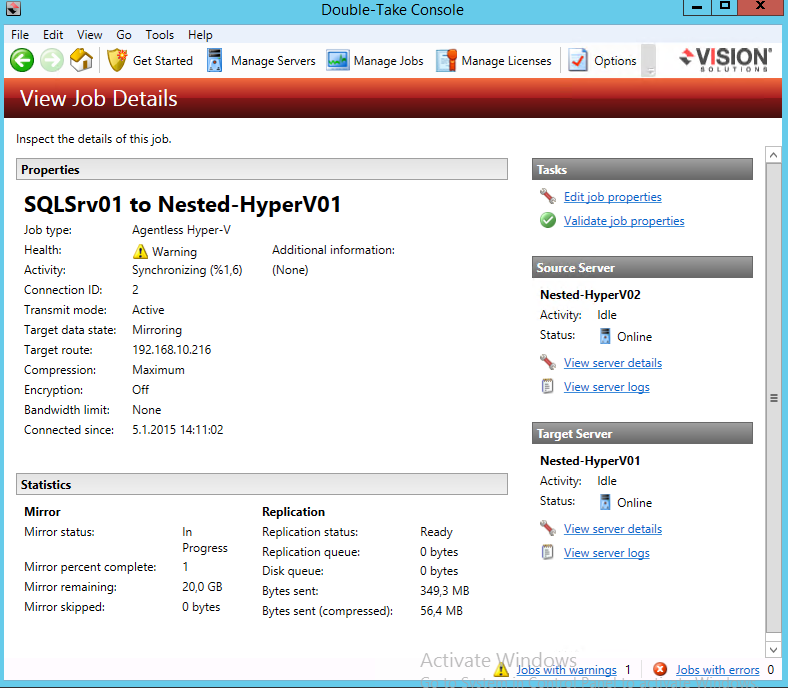The image size is (788, 688).
Task: Click the vertical scrollbar thumb
Action: tap(773, 398)
